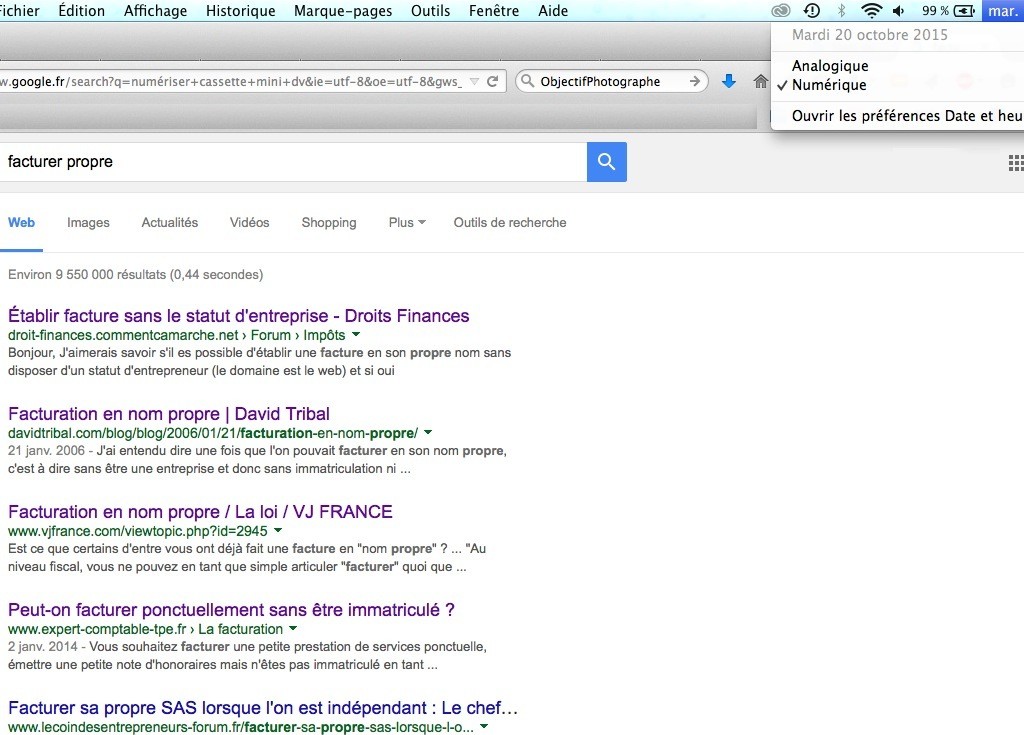Open the Aide menu
1024x735 pixels.
coord(552,10)
